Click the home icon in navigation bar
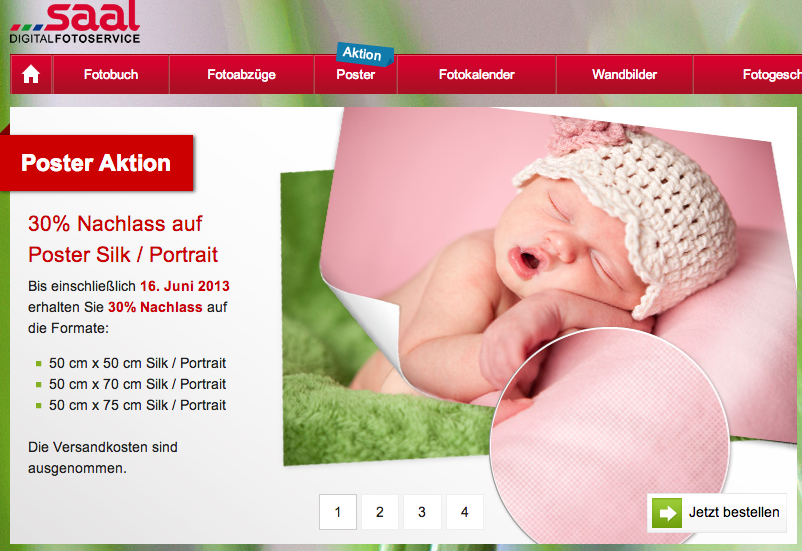This screenshot has height=551, width=802. (x=31, y=74)
